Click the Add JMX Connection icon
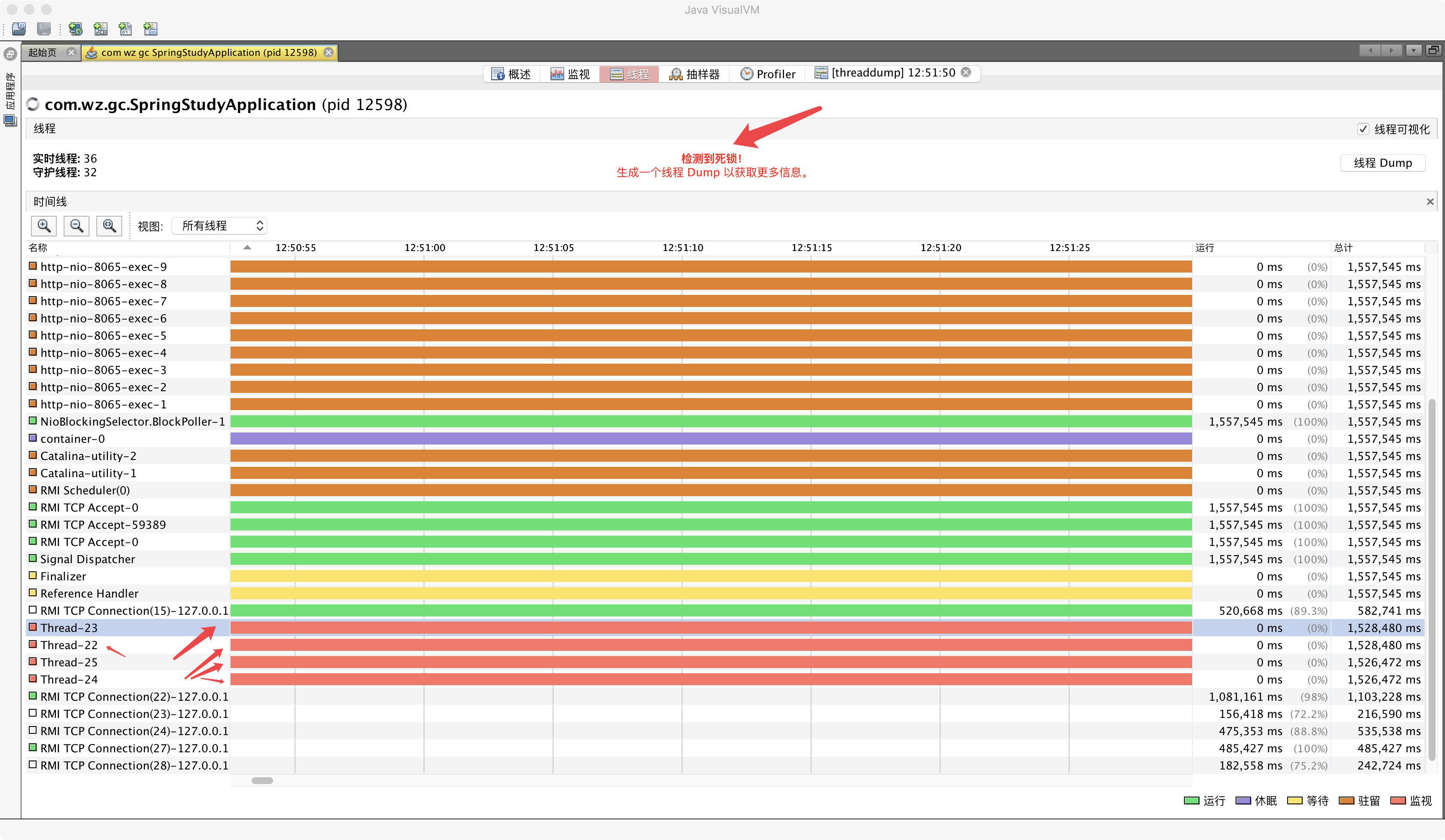This screenshot has height=840, width=1445. point(100,29)
